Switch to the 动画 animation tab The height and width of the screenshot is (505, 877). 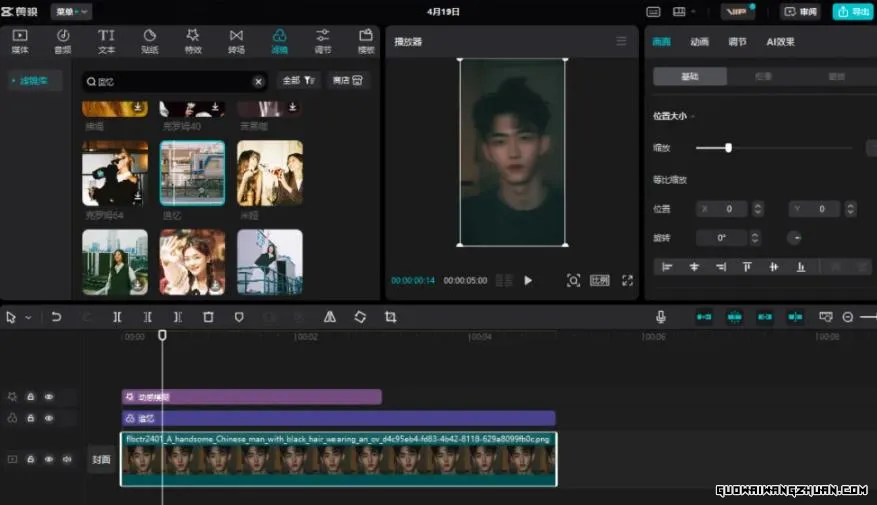(699, 41)
